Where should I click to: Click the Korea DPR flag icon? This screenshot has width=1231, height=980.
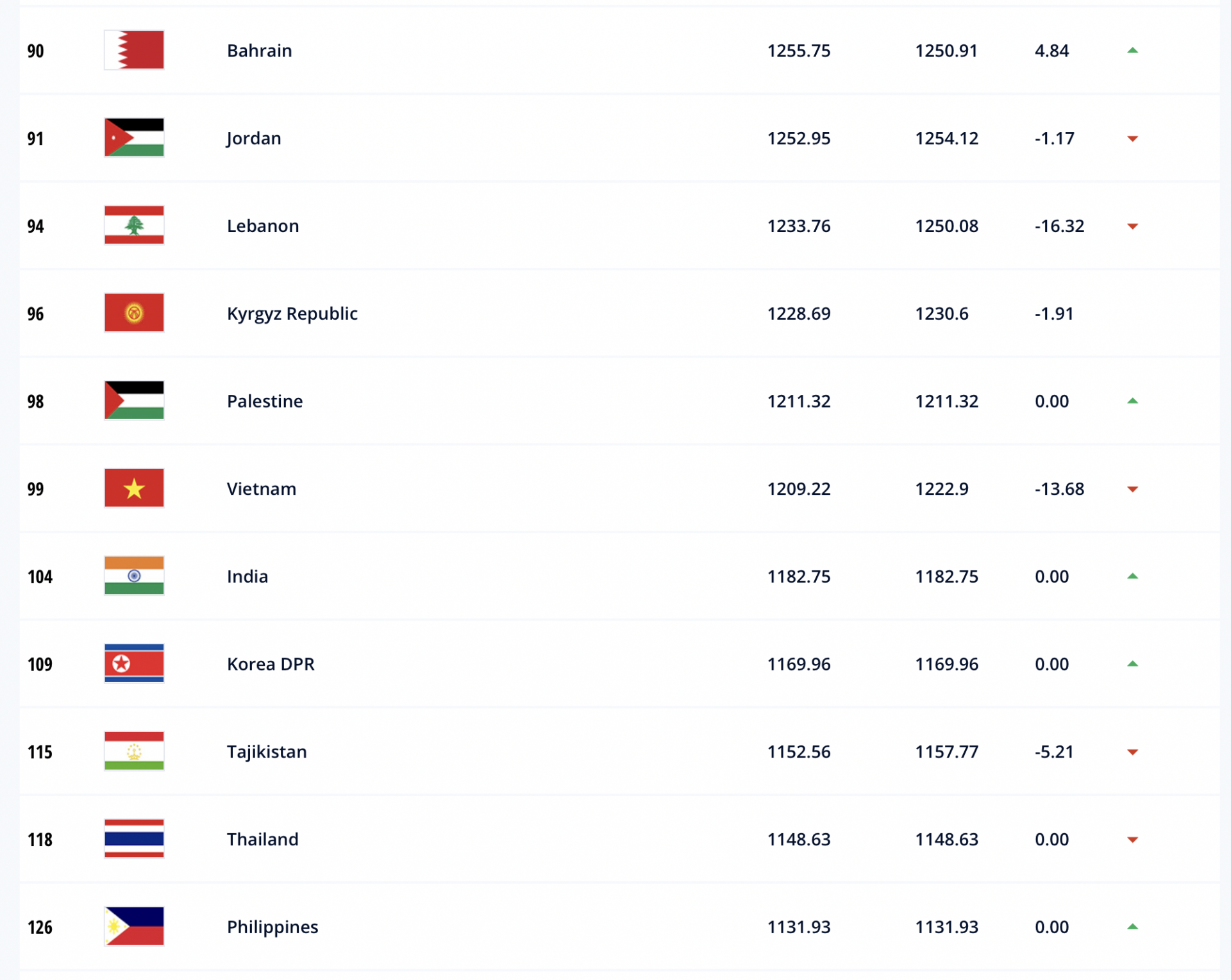134,663
